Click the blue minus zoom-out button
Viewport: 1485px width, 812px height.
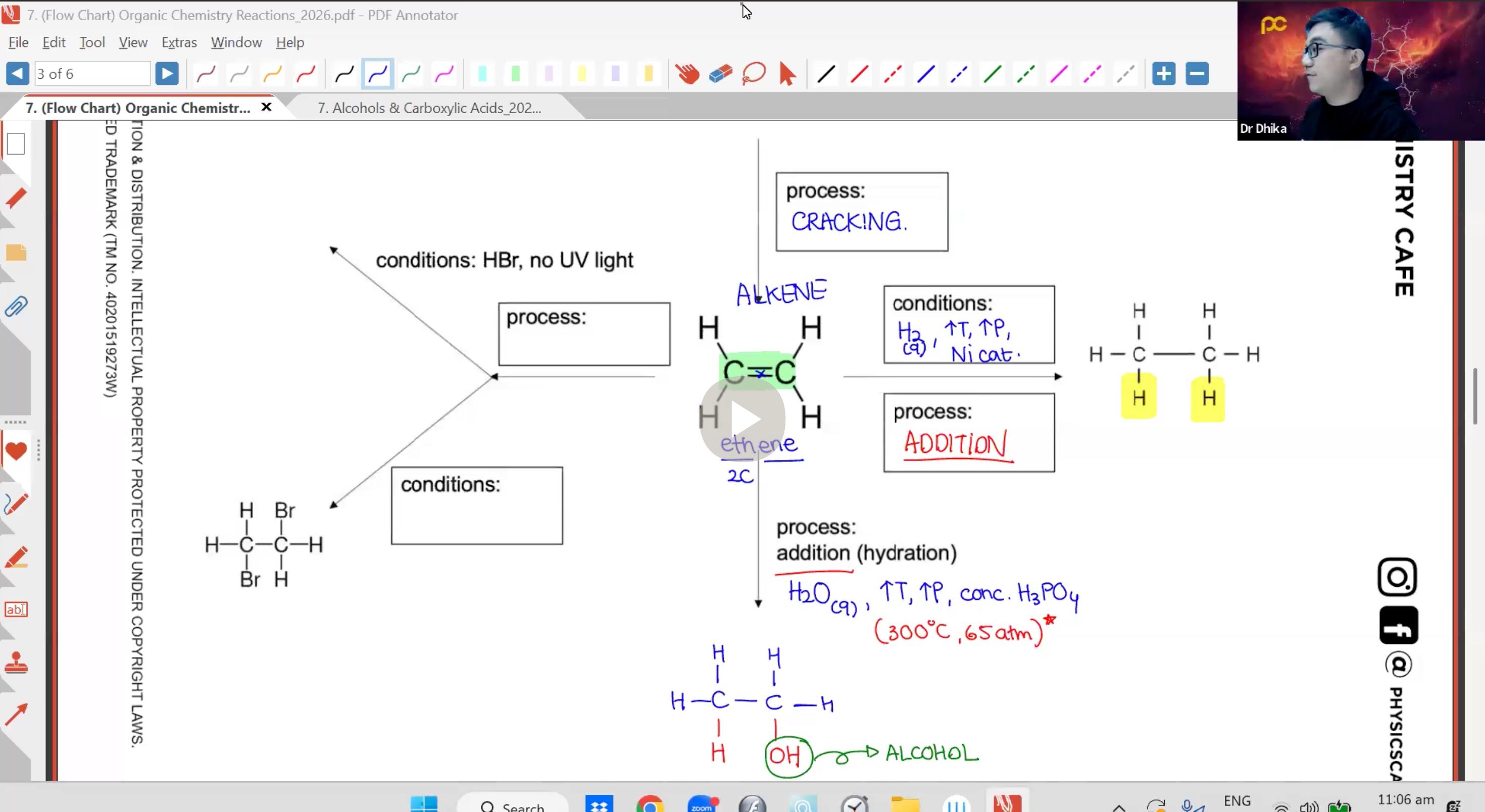click(1197, 74)
